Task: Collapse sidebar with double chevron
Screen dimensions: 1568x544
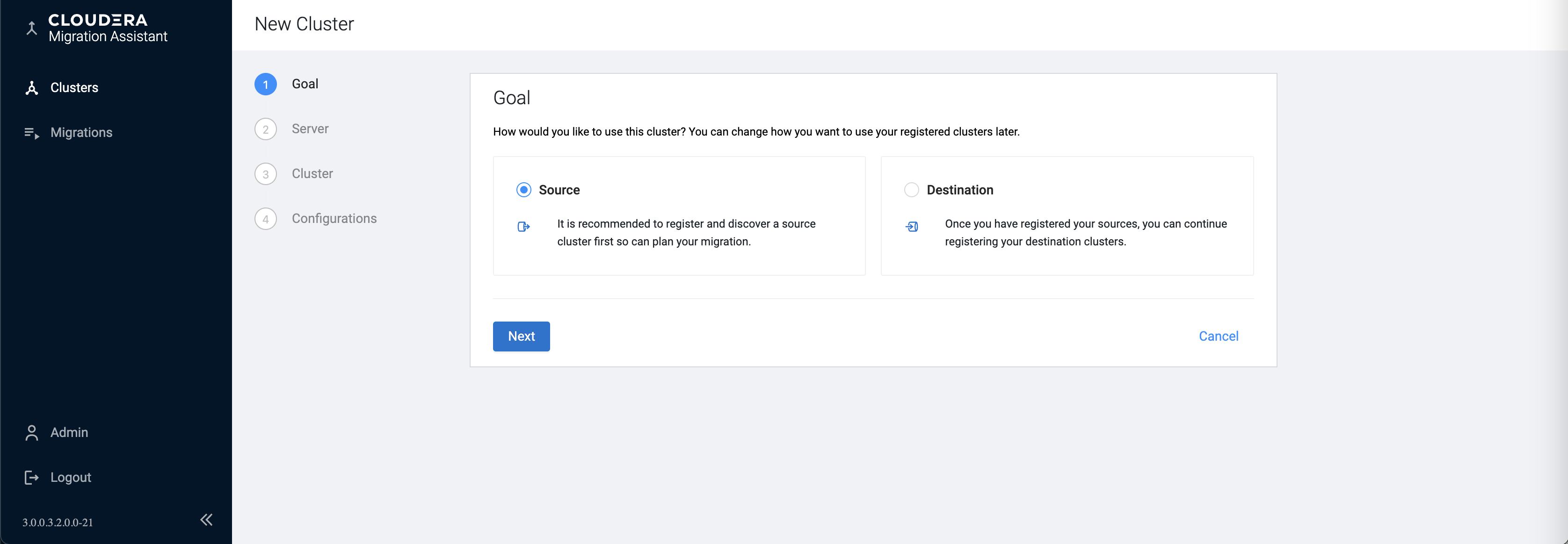Action: coord(206,520)
